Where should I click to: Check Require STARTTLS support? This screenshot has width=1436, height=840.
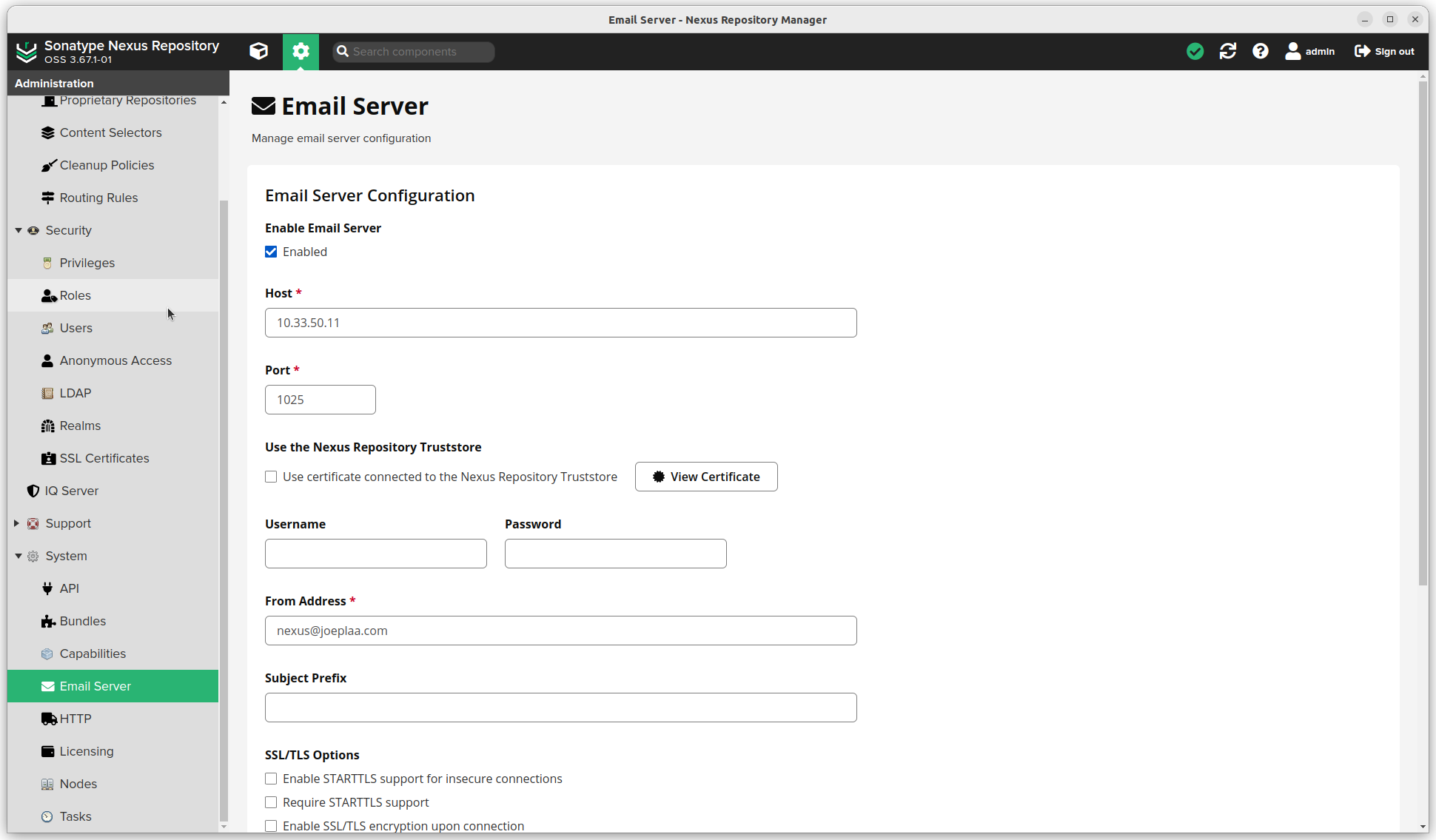click(x=271, y=802)
